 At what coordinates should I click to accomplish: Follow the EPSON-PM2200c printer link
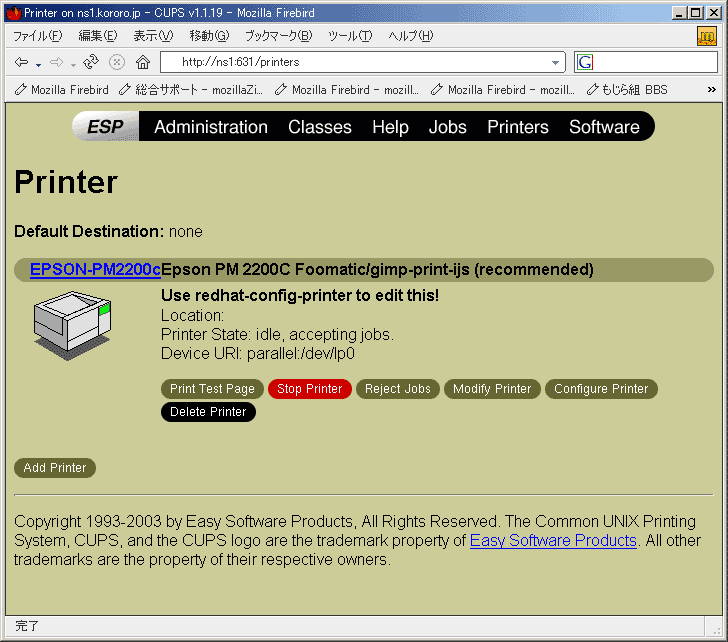[x=95, y=269]
